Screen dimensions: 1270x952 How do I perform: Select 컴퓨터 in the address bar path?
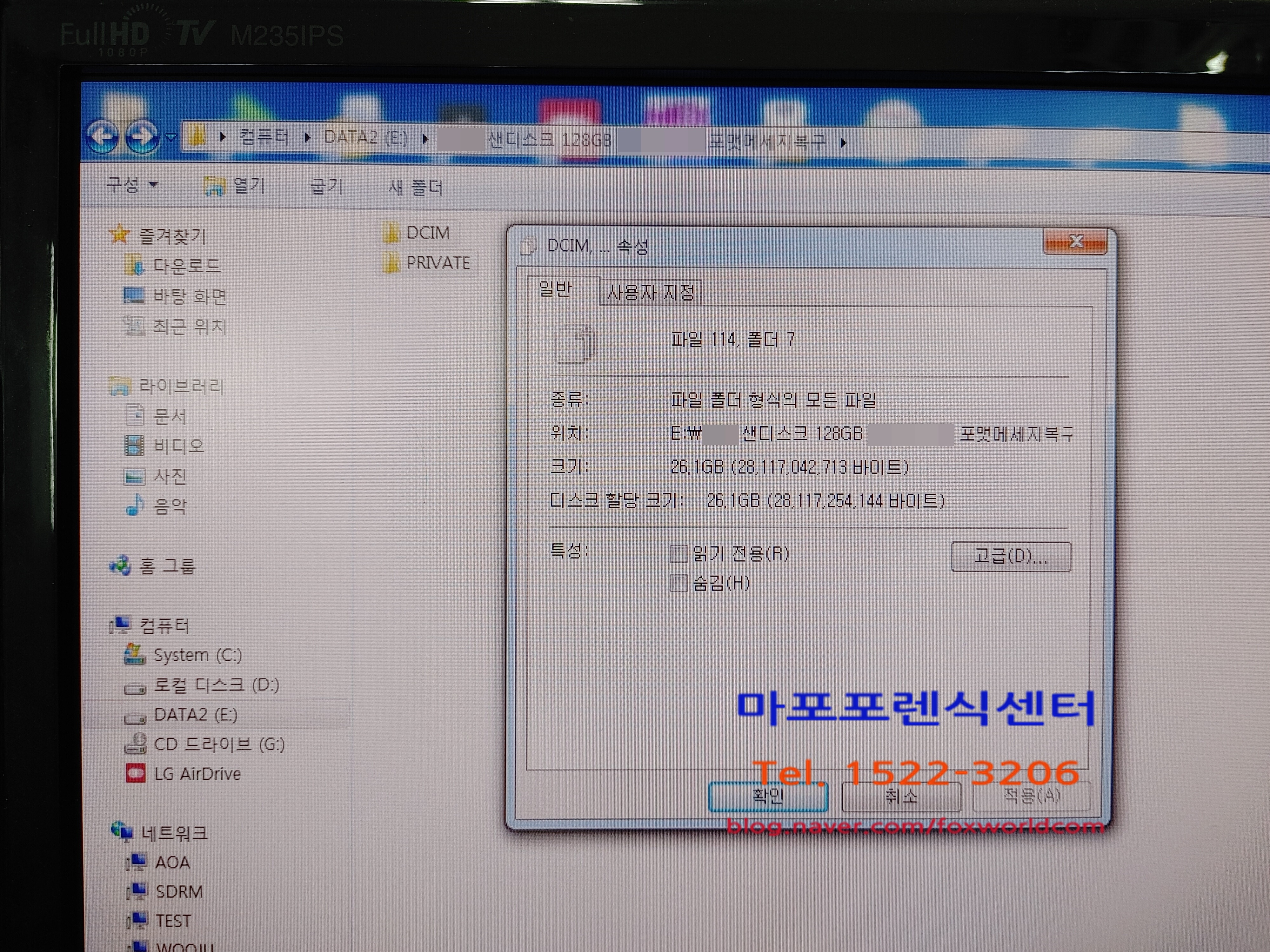click(x=264, y=136)
